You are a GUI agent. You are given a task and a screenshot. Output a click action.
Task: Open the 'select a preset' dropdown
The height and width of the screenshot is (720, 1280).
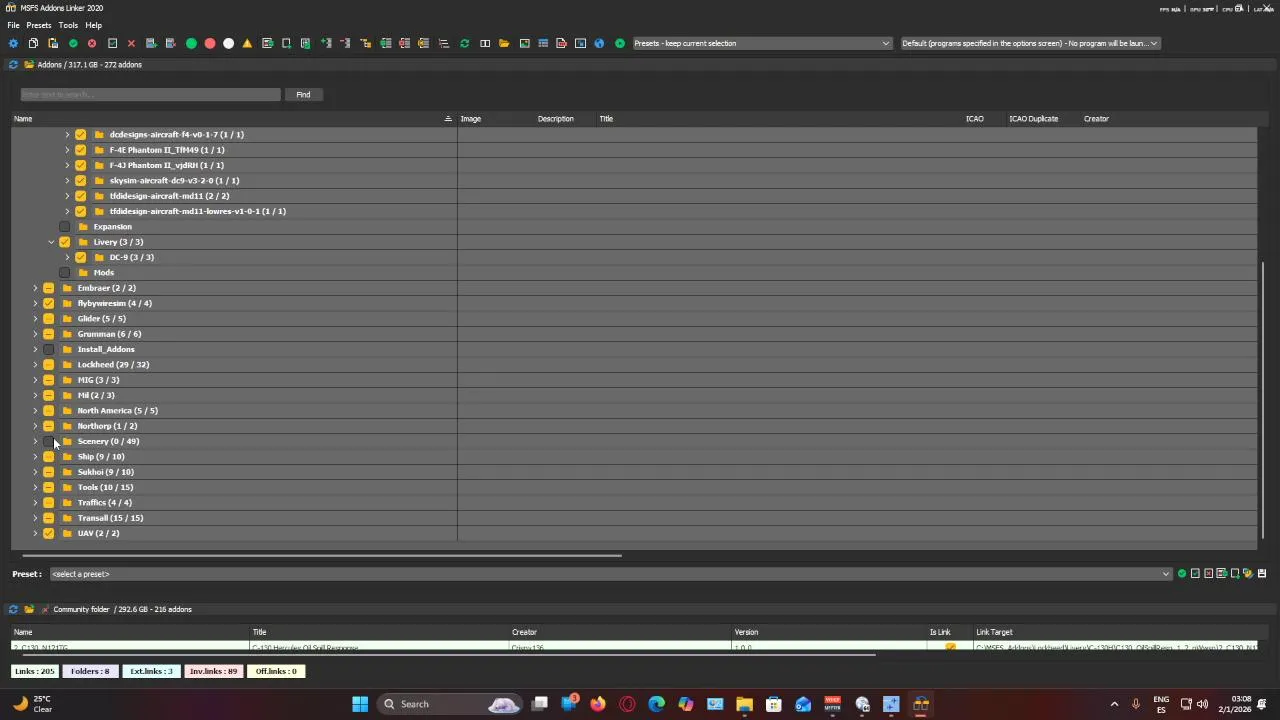[610, 574]
